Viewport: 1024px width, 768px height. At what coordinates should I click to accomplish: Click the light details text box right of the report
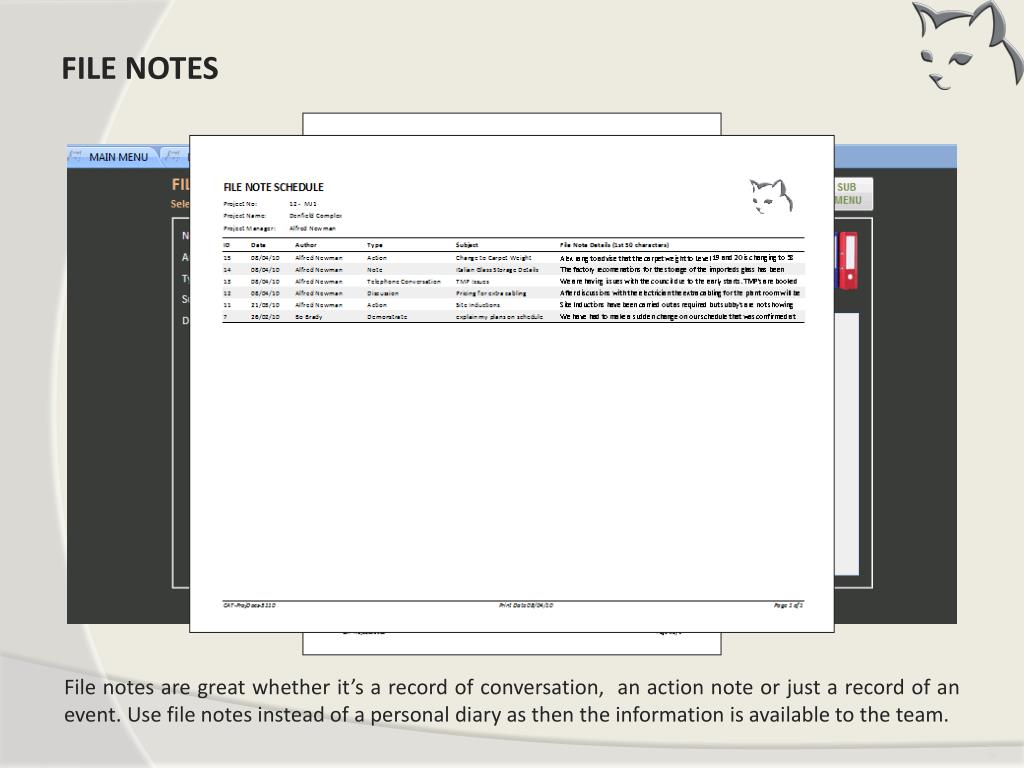tap(846, 444)
